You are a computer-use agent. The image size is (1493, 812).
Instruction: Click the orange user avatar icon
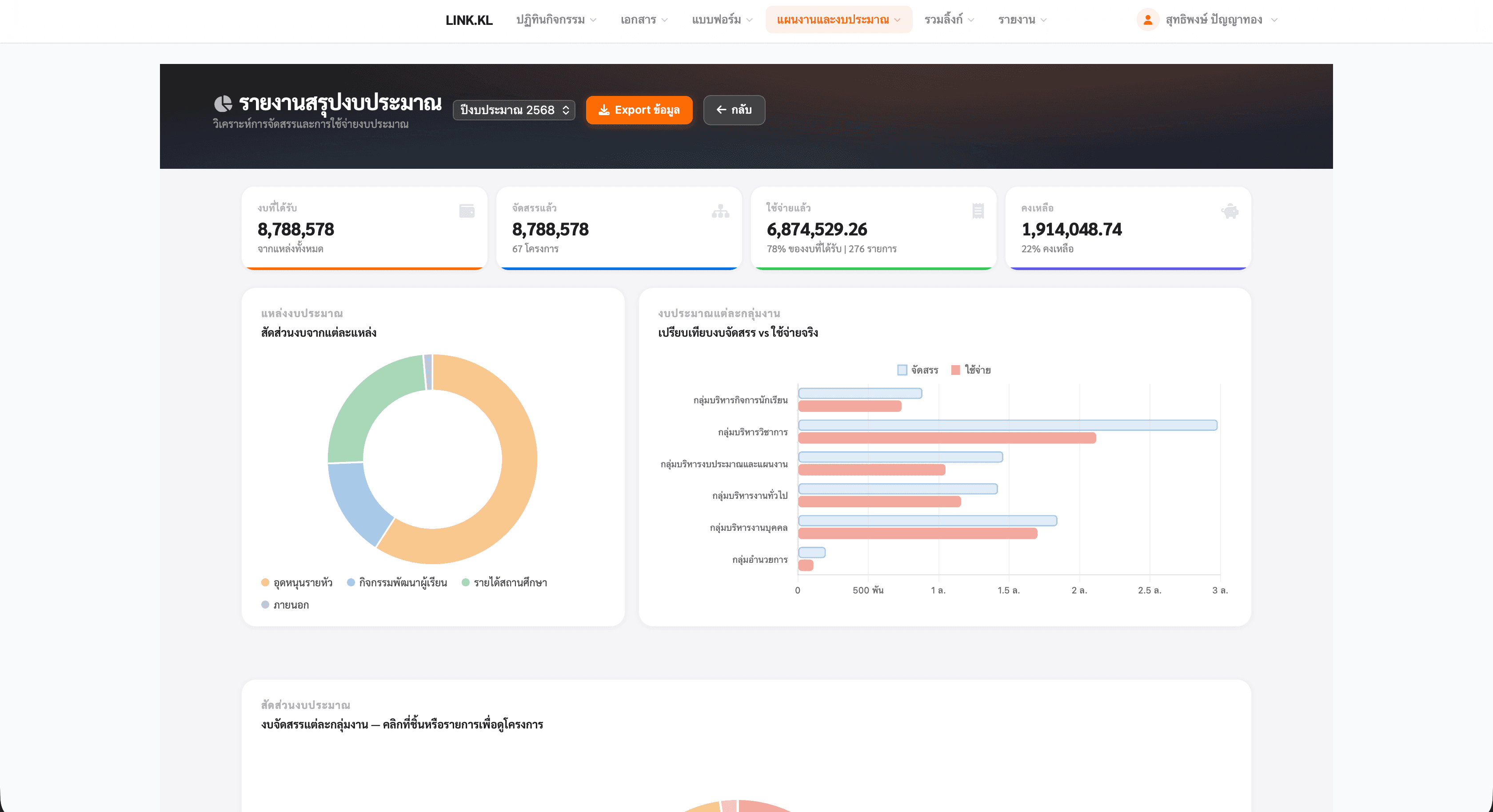1148,20
